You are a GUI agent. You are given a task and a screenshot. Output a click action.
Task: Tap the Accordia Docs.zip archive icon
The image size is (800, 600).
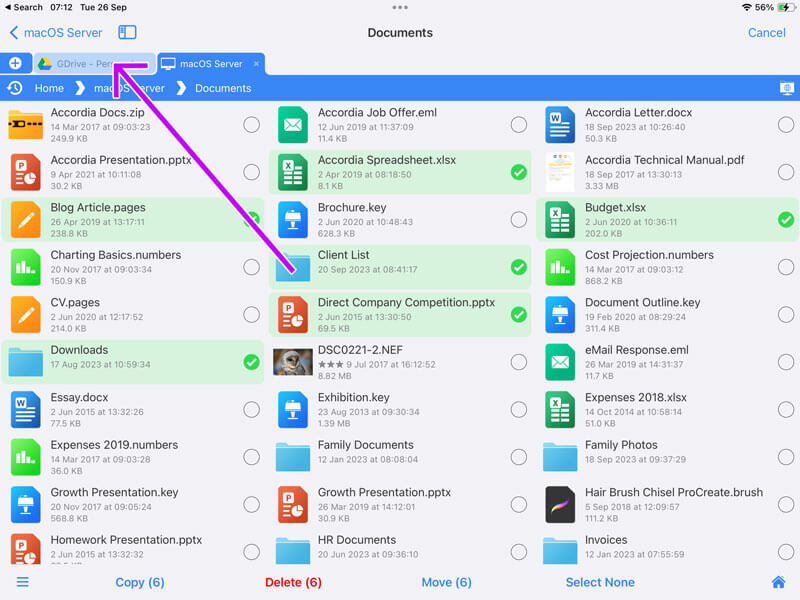click(x=26, y=125)
